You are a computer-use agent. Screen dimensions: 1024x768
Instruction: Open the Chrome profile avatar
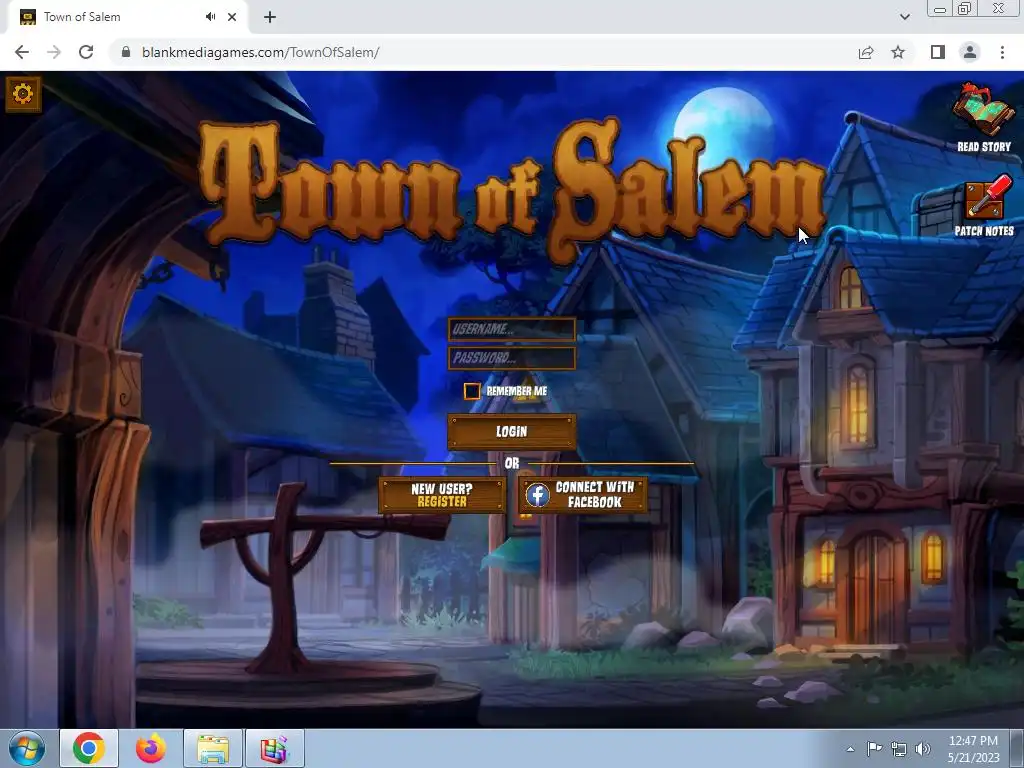pyautogui.click(x=970, y=52)
